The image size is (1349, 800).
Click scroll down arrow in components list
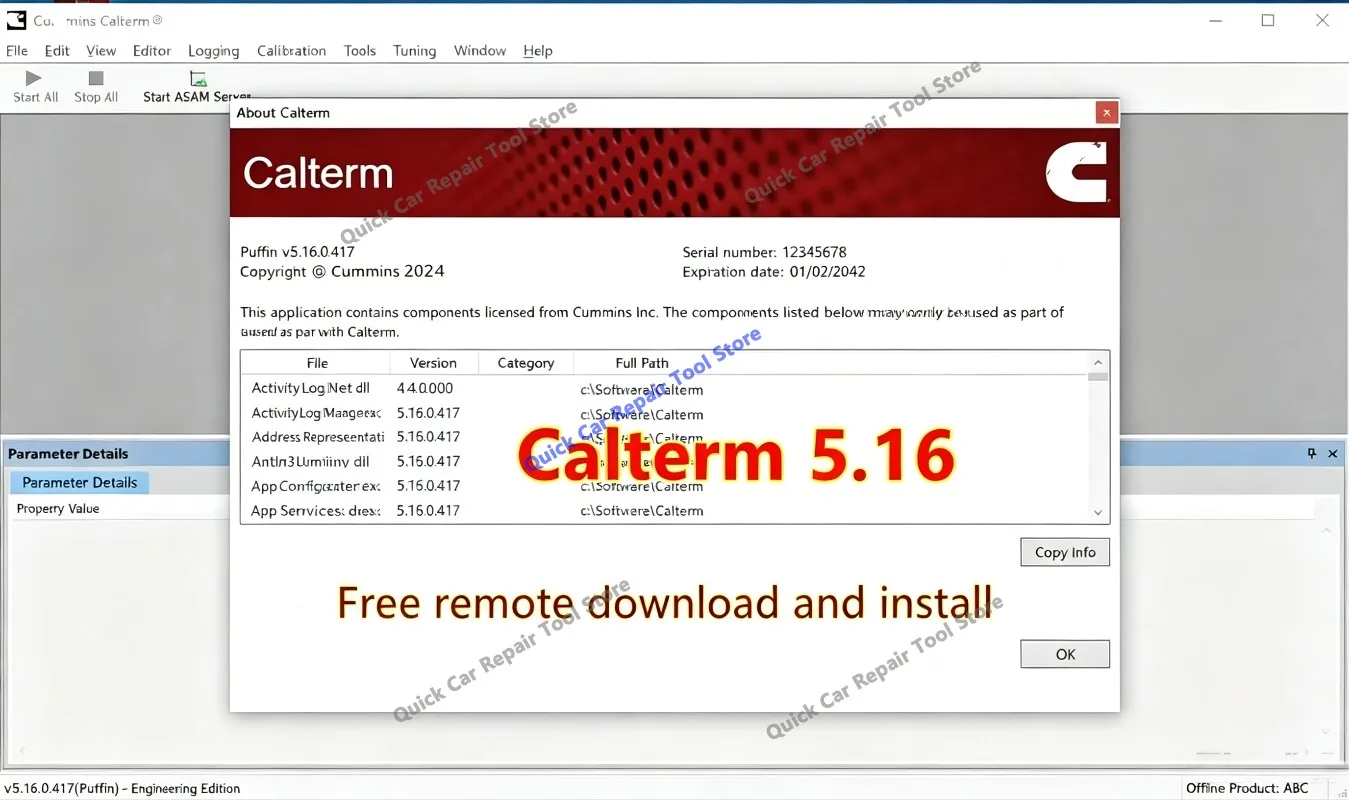1098,512
